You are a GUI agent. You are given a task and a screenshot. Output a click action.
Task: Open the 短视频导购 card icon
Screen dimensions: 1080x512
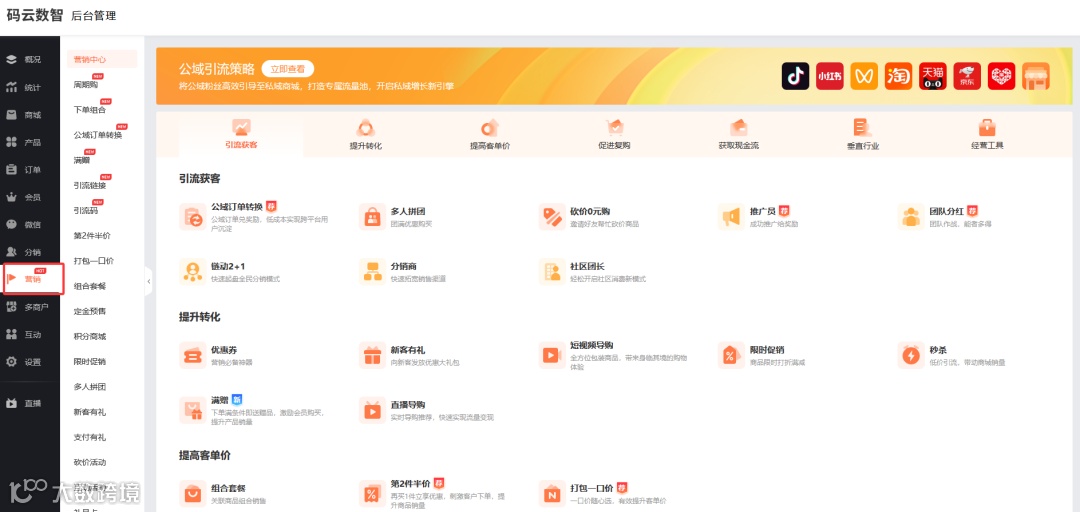click(x=552, y=355)
